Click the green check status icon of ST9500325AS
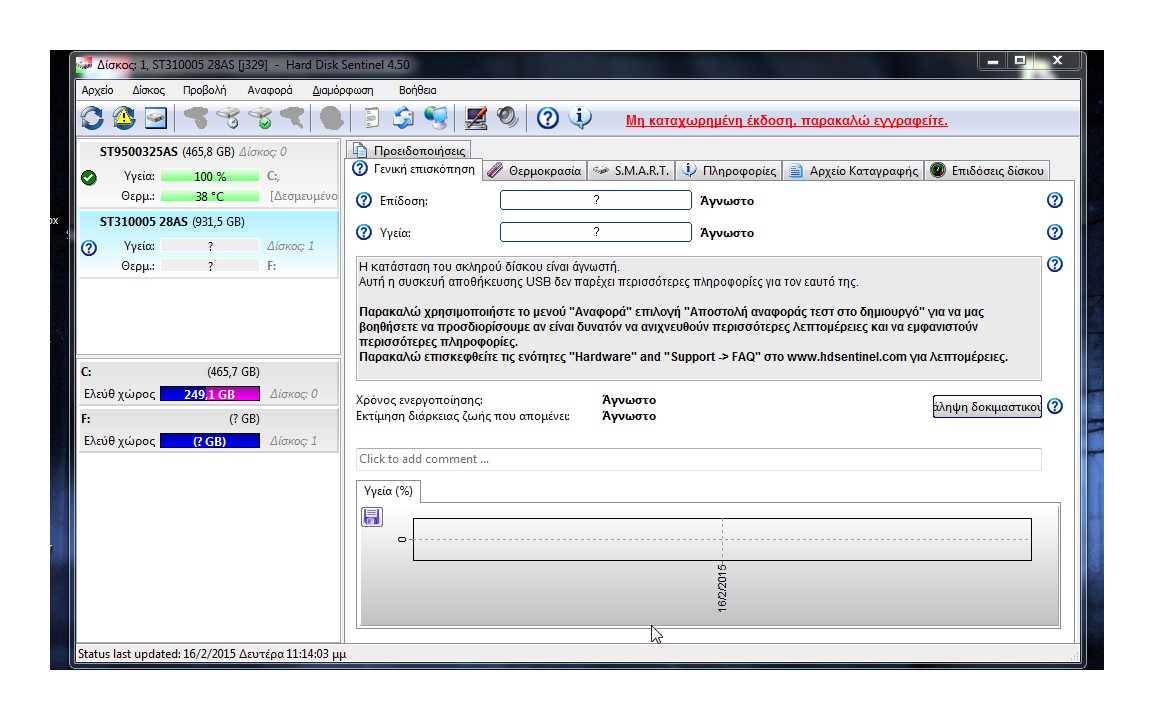 tap(88, 177)
